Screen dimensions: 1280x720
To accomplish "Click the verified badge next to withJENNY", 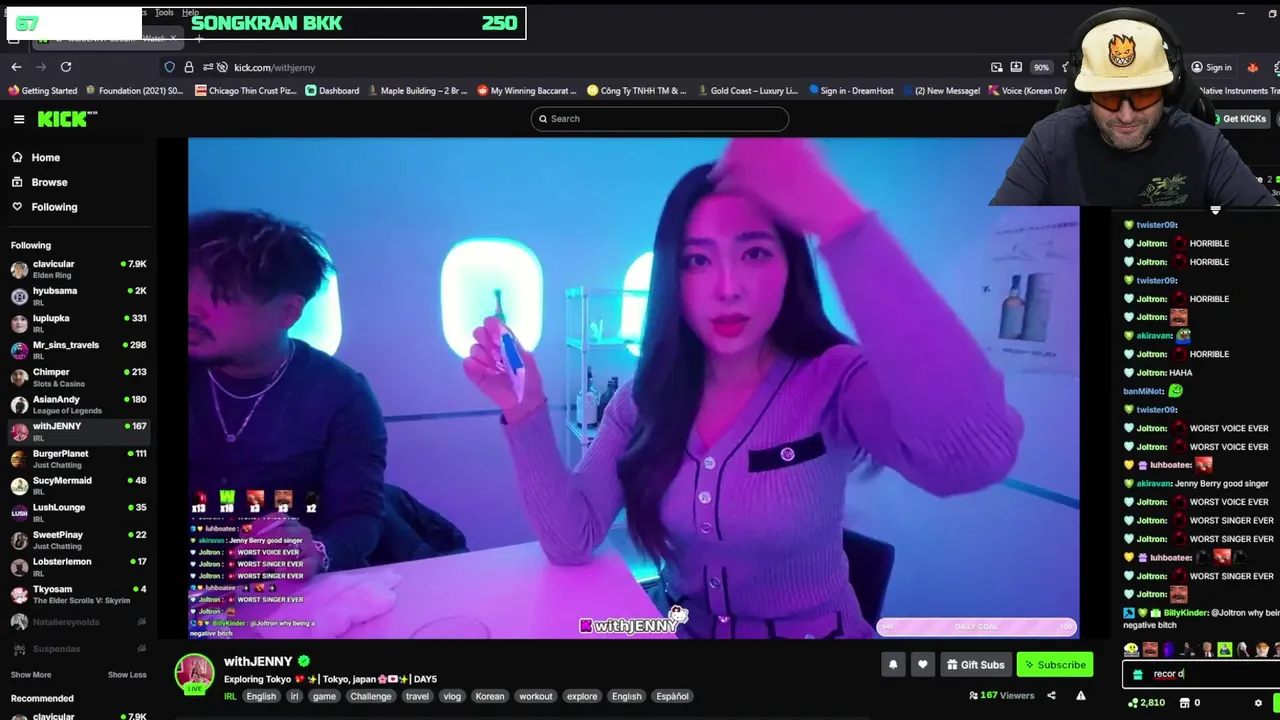I will coord(304,661).
